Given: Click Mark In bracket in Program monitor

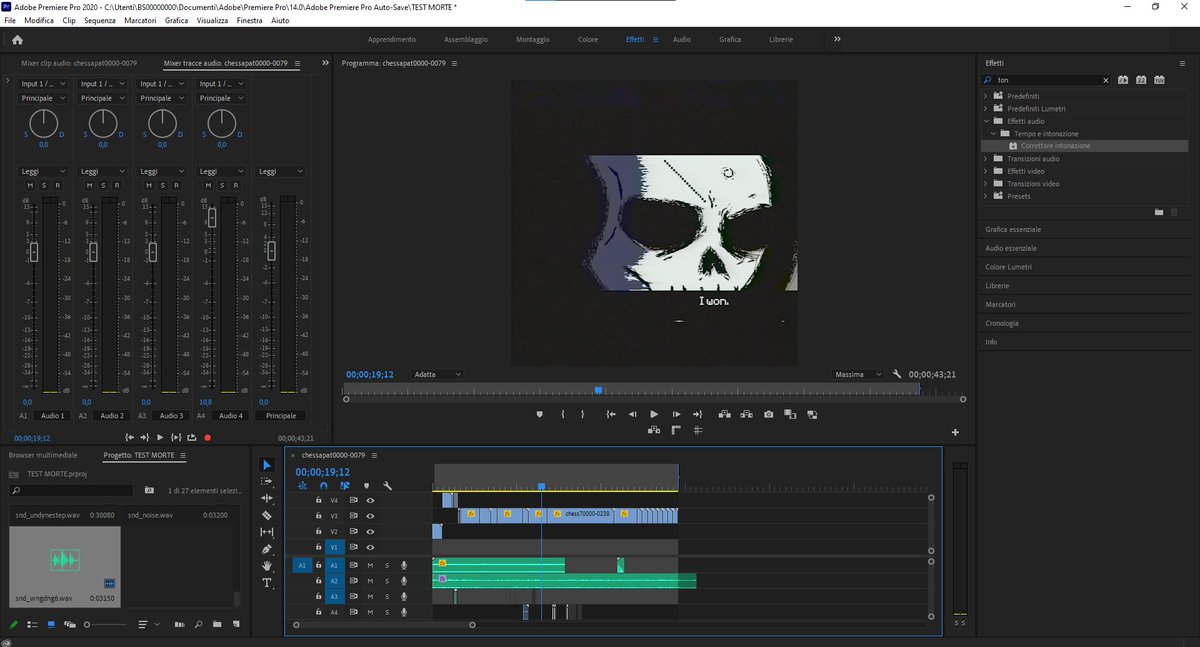Looking at the screenshot, I should click(563, 414).
